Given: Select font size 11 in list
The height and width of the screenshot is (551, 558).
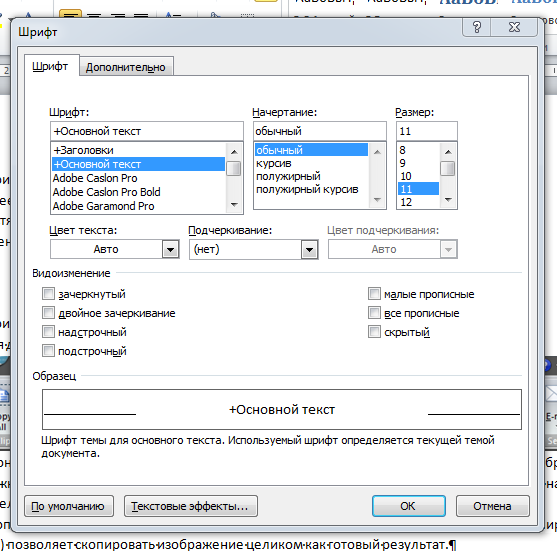Looking at the screenshot, I should [418, 189].
